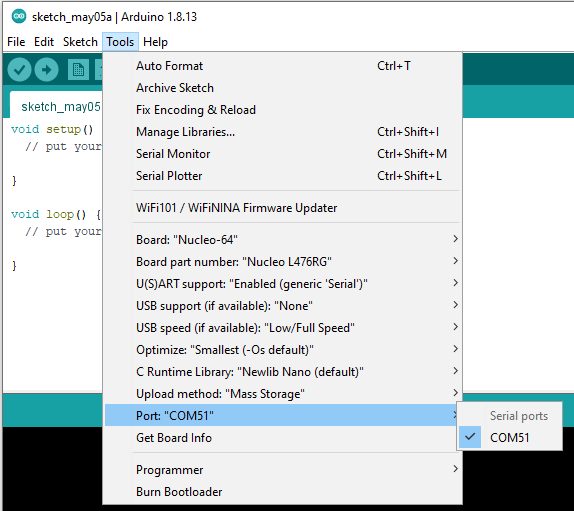Click the New sketch document icon
The width and height of the screenshot is (574, 511).
coord(78,70)
